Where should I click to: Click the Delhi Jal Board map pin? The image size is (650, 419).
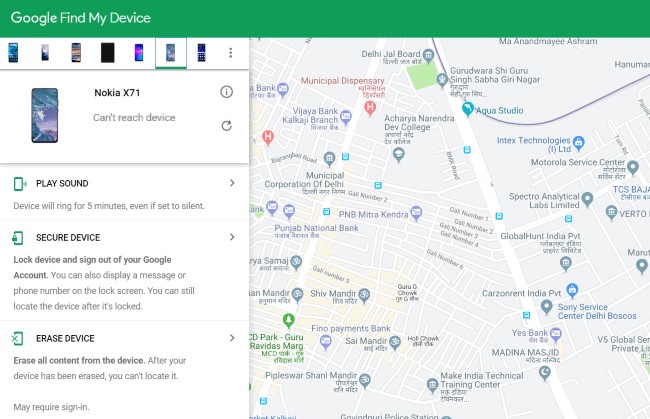[428, 55]
